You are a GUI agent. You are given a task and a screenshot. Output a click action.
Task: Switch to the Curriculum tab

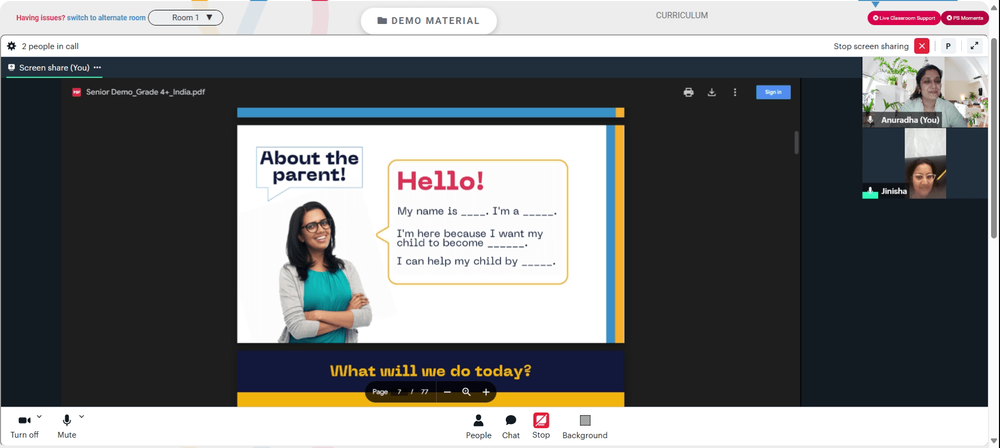pyautogui.click(x=682, y=15)
